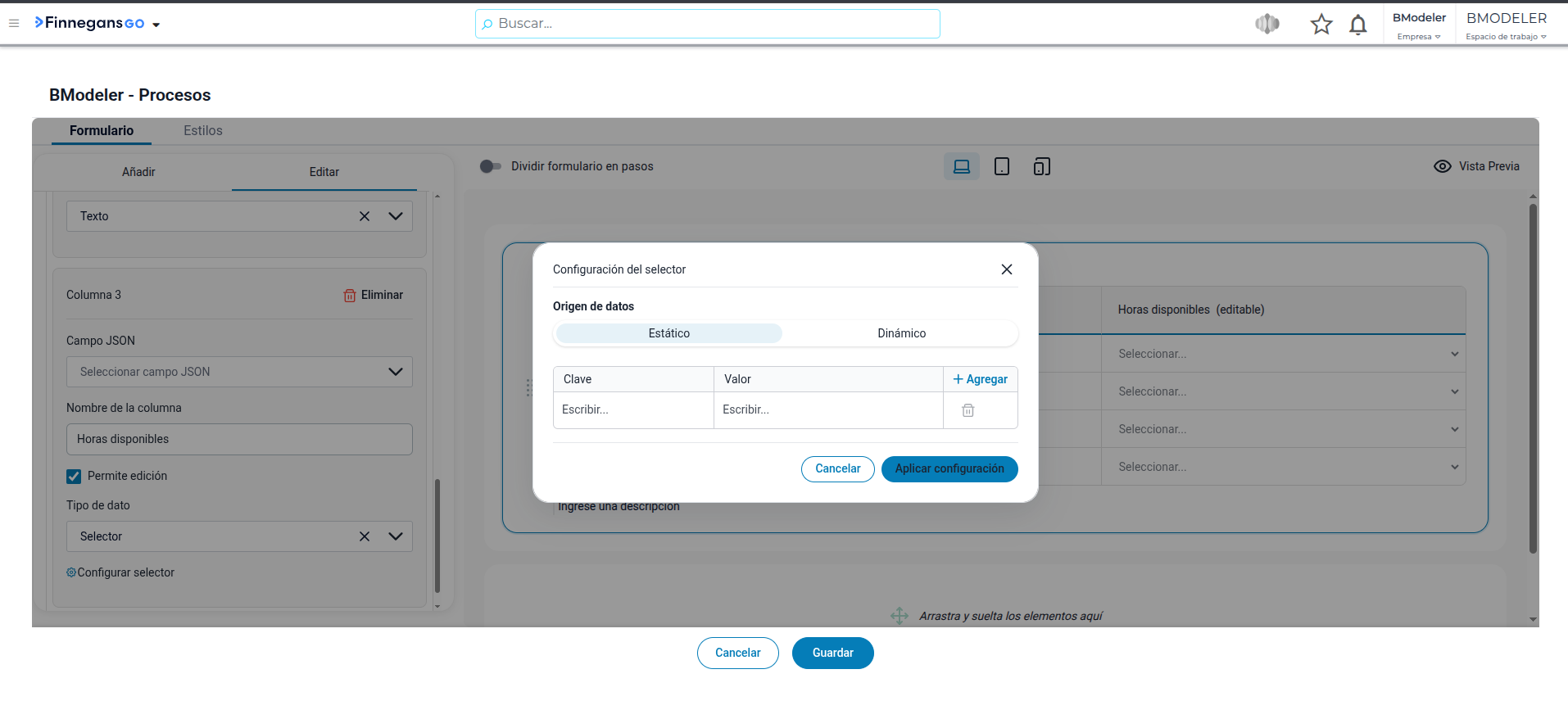Toggle Dividir formulario en pasos switch
Image resolution: width=1568 pixels, height=701 pixels.
pyautogui.click(x=490, y=166)
